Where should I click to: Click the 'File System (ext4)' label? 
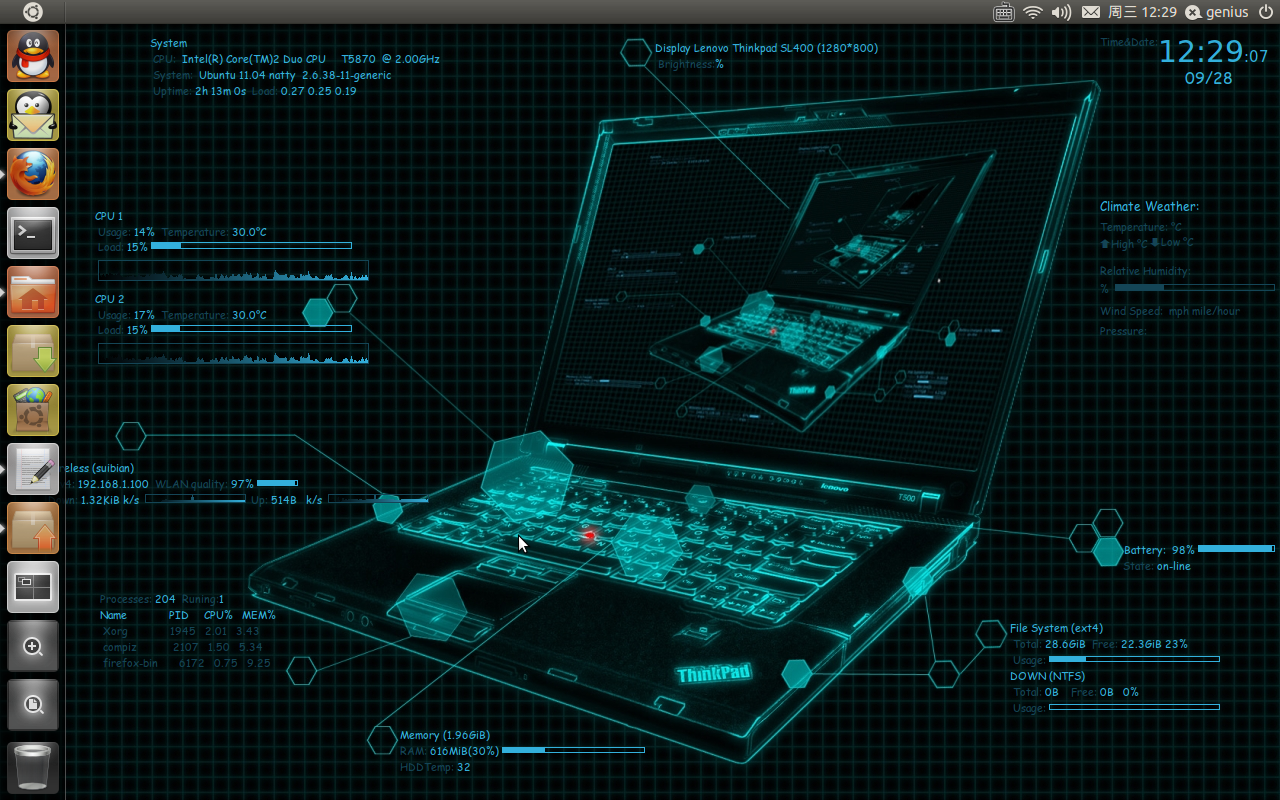pos(1055,628)
